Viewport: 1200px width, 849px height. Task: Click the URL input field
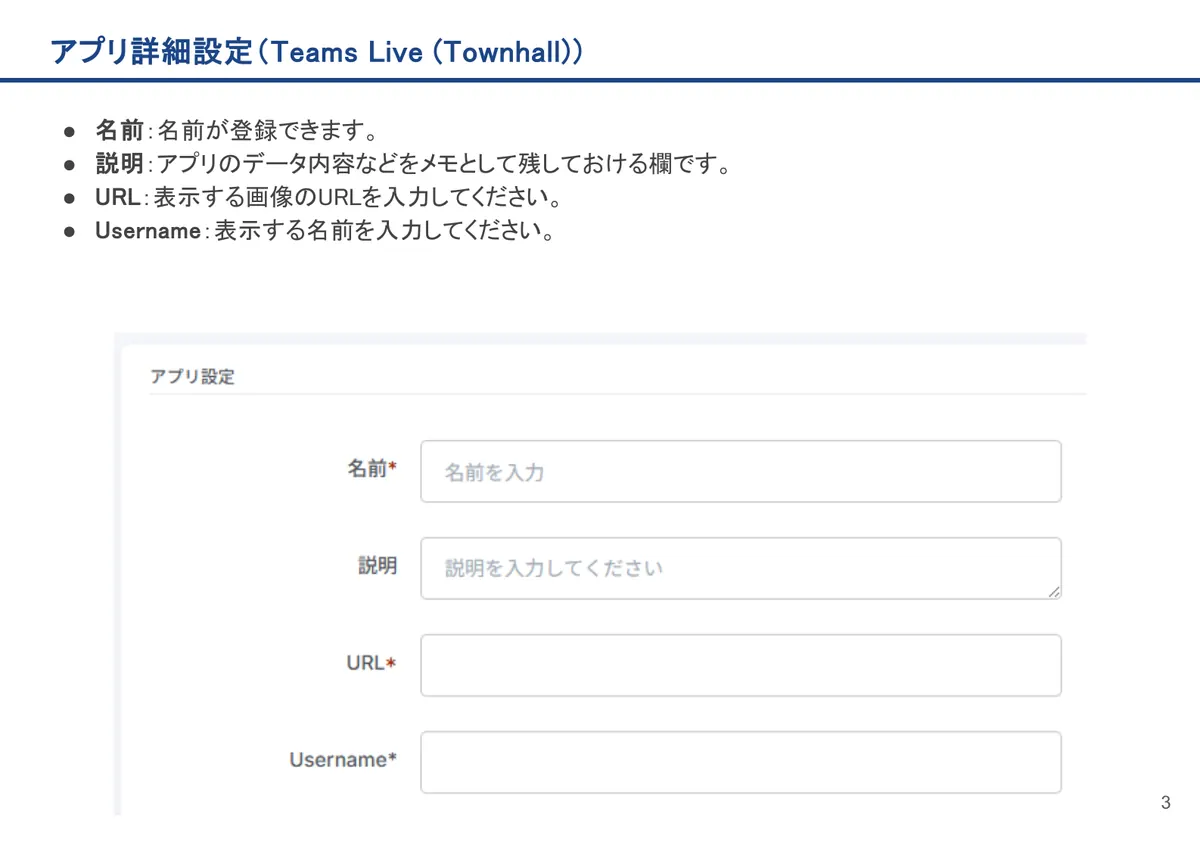(740, 665)
